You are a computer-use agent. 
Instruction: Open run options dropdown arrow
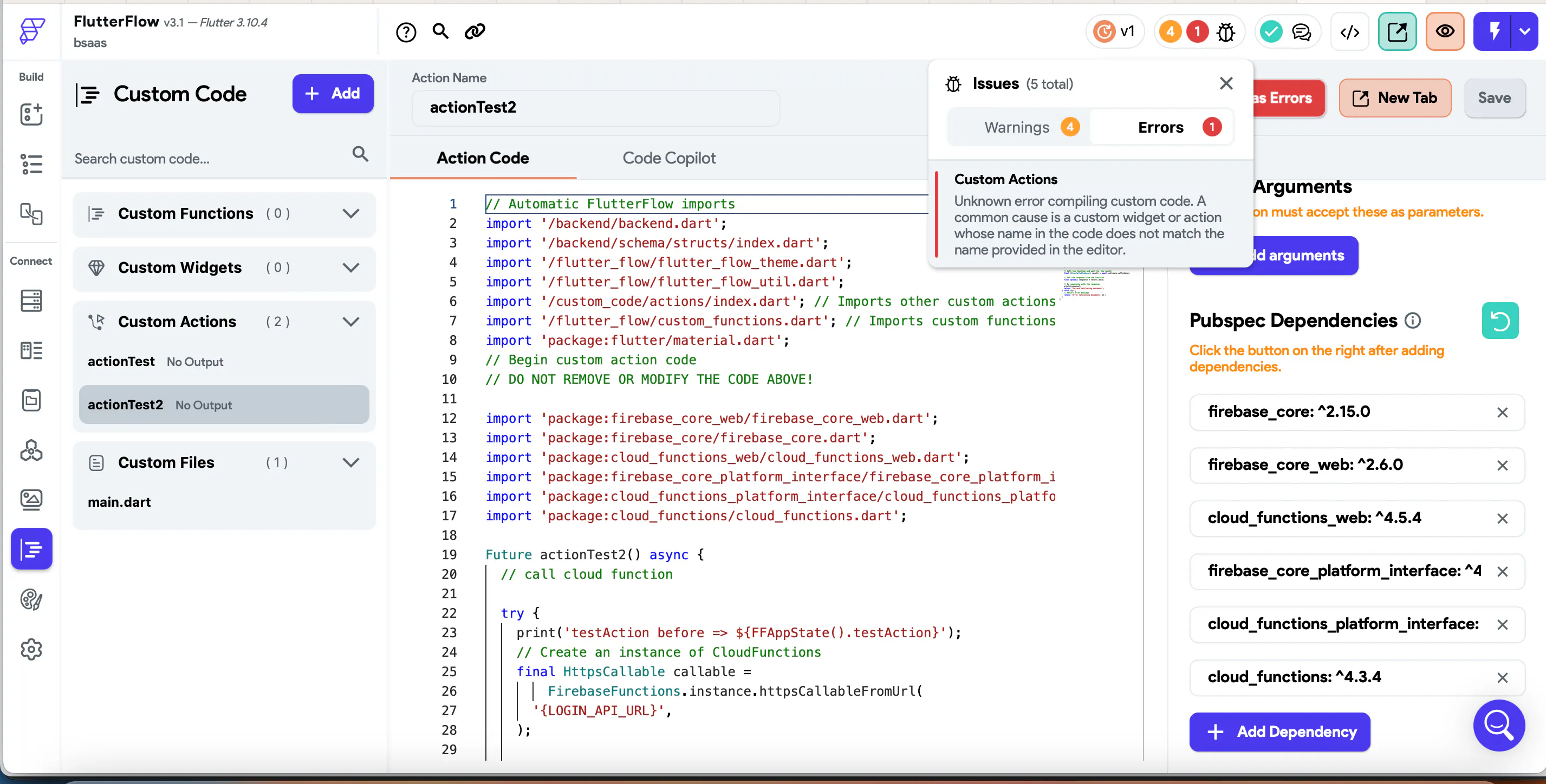pos(1524,31)
